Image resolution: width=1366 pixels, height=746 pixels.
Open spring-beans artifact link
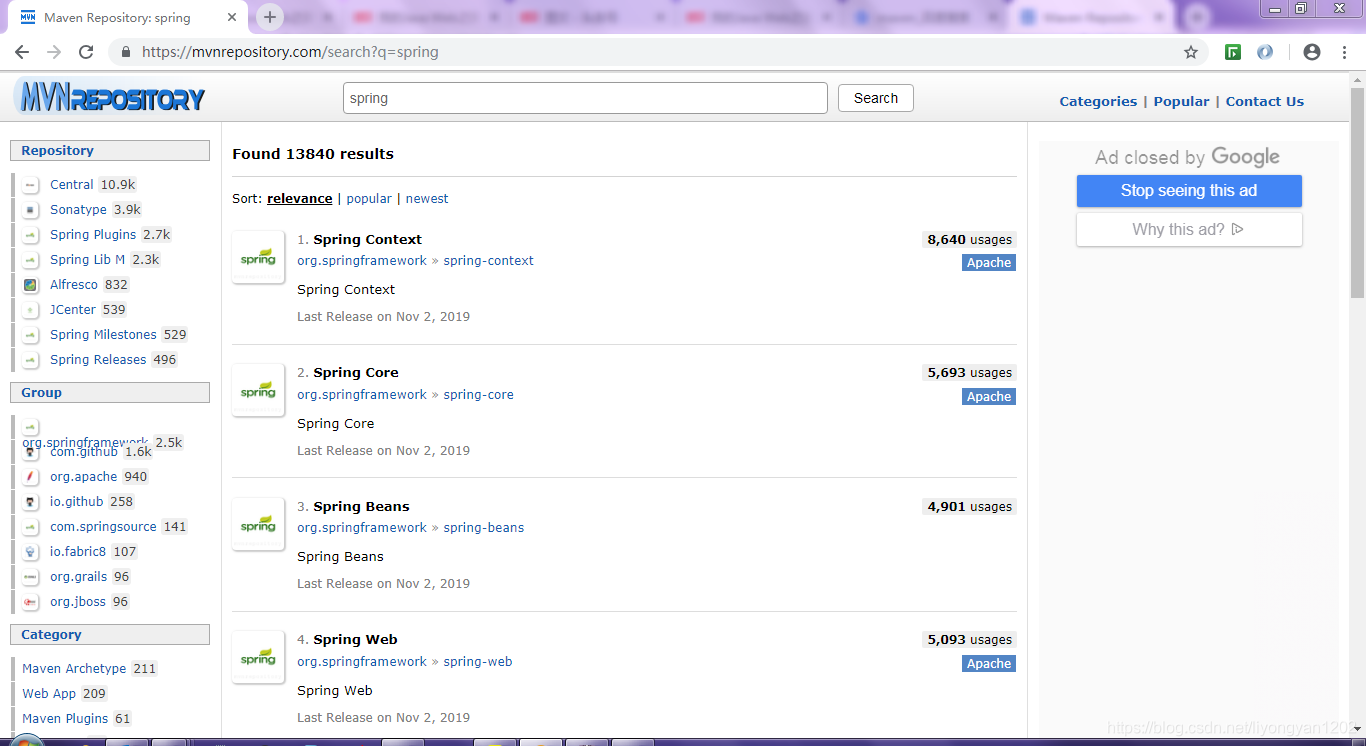click(483, 527)
